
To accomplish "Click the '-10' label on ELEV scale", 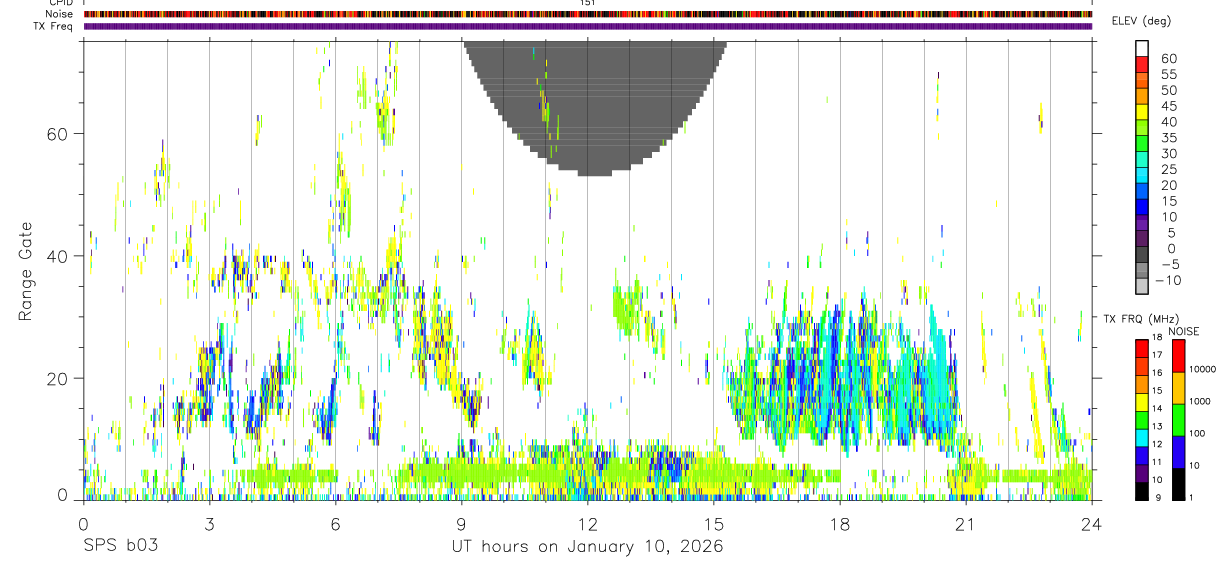I will click(x=1170, y=279).
